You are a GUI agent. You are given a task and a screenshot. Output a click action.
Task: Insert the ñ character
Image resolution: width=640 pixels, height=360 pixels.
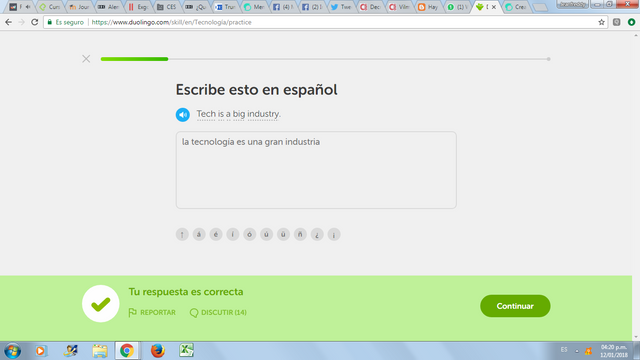click(x=300, y=234)
